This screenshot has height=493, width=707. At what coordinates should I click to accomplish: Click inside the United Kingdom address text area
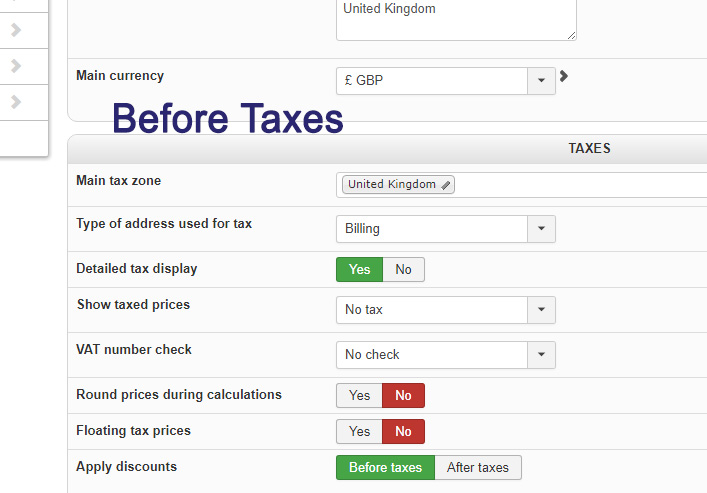[x=456, y=20]
